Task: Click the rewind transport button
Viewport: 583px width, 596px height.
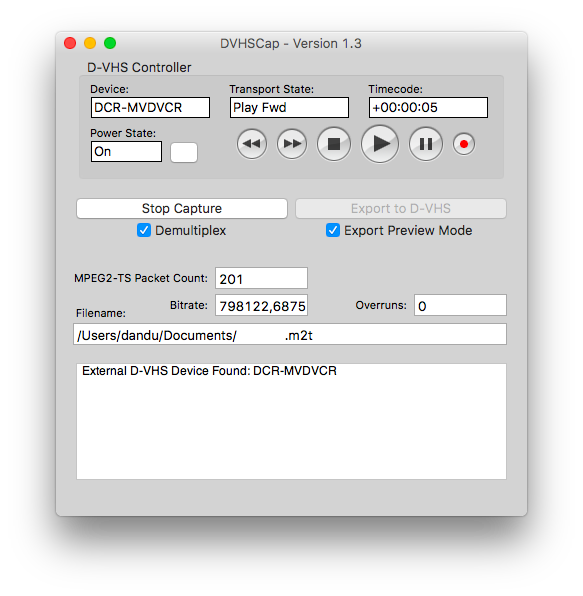Action: coord(252,144)
